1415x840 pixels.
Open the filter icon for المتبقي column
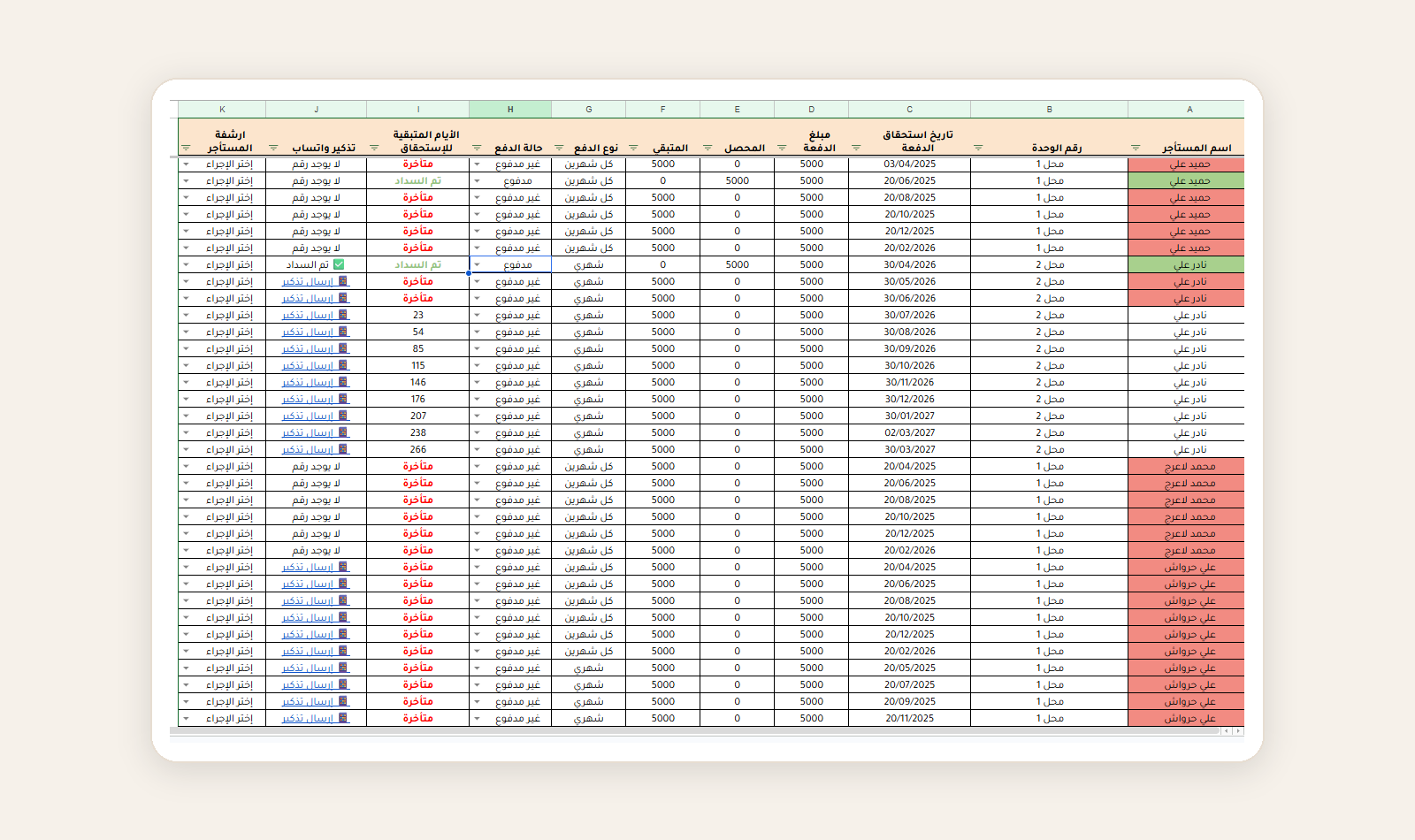point(633,148)
